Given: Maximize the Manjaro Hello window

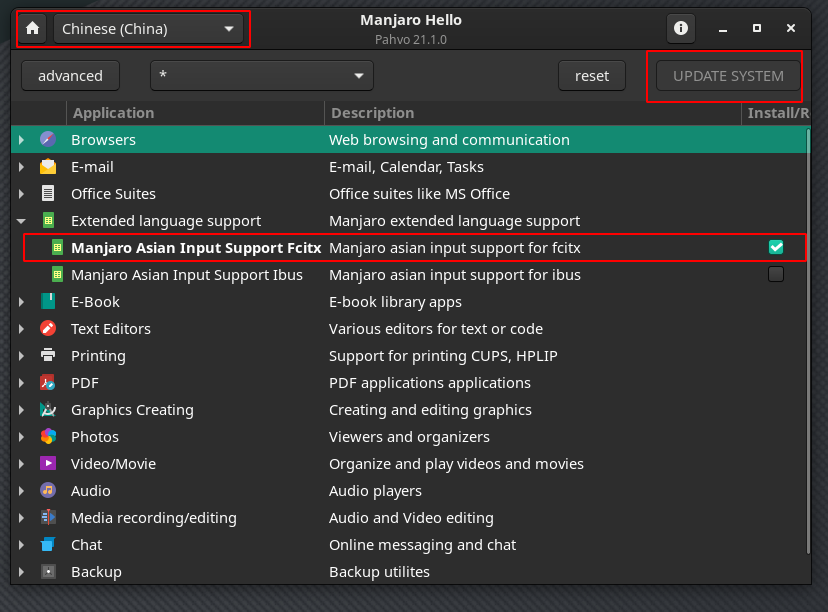Looking at the screenshot, I should (757, 28).
